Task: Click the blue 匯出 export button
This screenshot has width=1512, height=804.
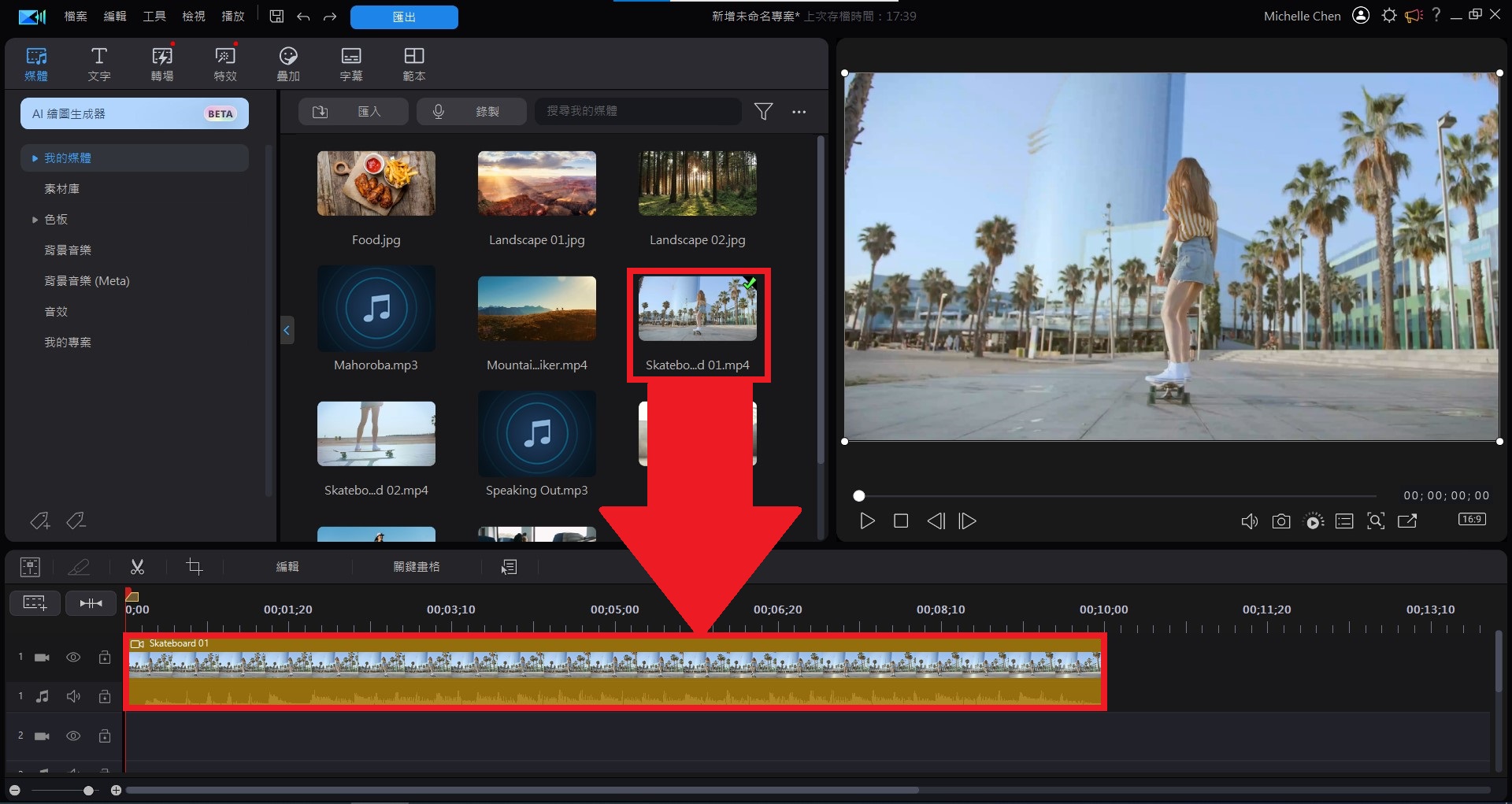Action: [404, 17]
